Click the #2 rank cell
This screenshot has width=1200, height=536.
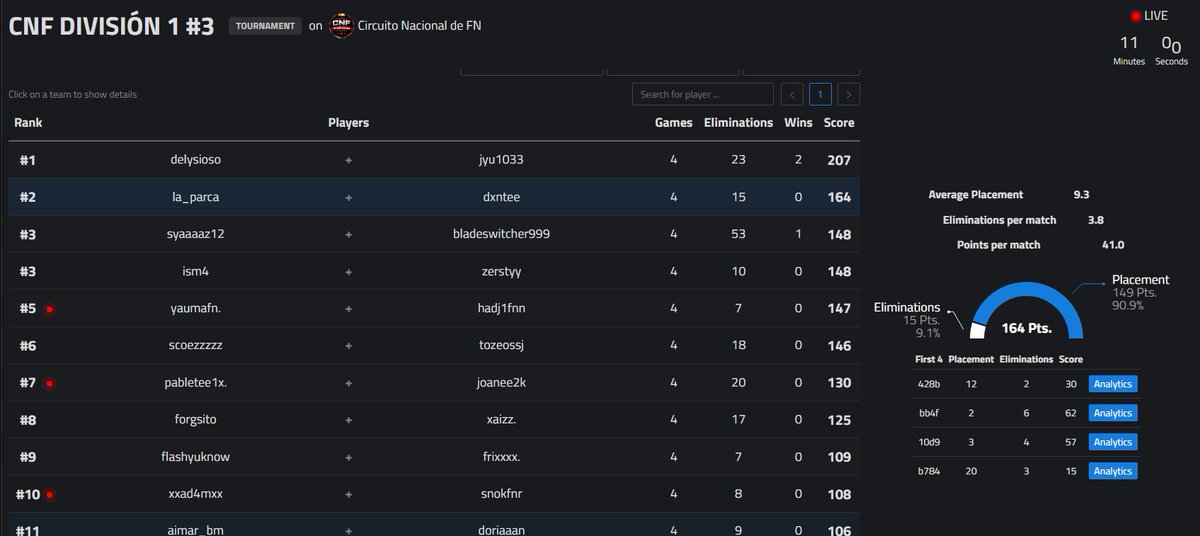tap(28, 197)
